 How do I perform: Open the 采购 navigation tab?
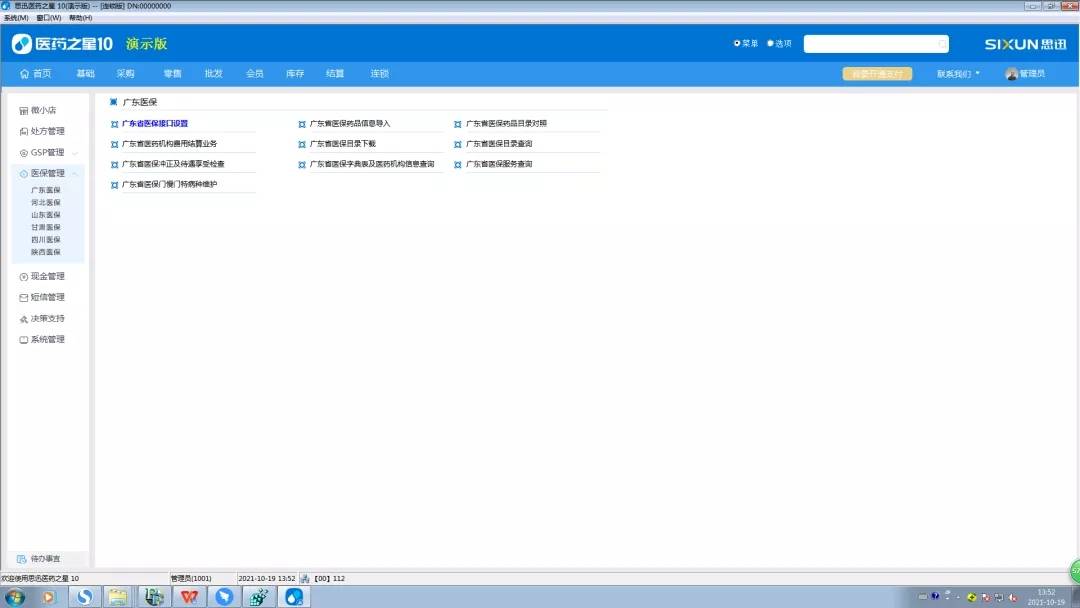tap(125, 74)
